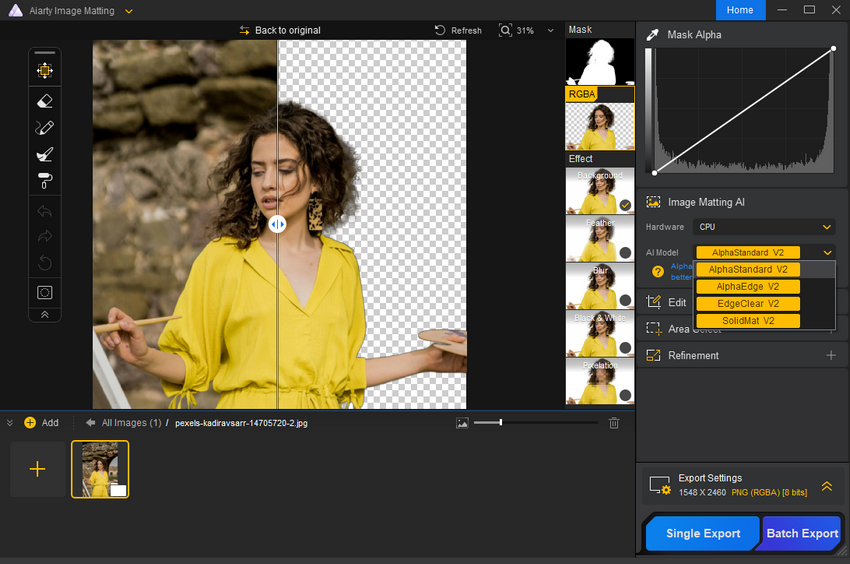Enable the Blur effect toggle
Image resolution: width=850 pixels, height=564 pixels.
(625, 300)
